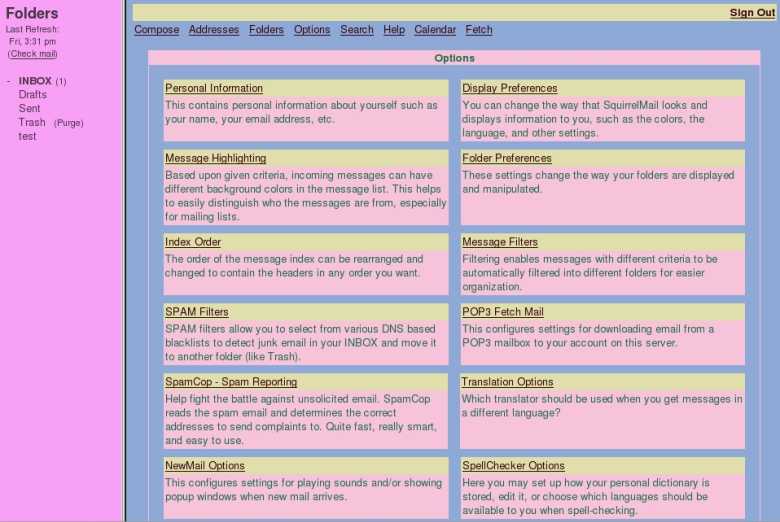Open SpellChecker Options
780x522 pixels.
513,466
